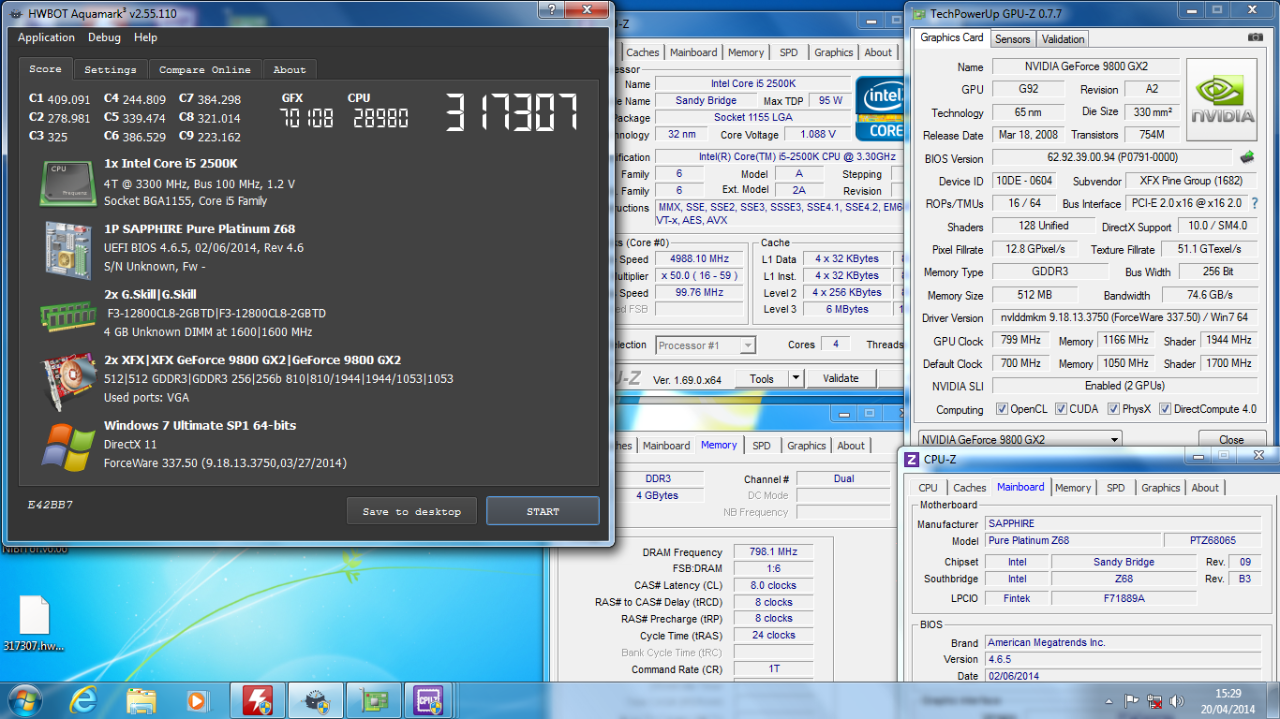Click the Close button in GPU-Z

click(x=1231, y=439)
